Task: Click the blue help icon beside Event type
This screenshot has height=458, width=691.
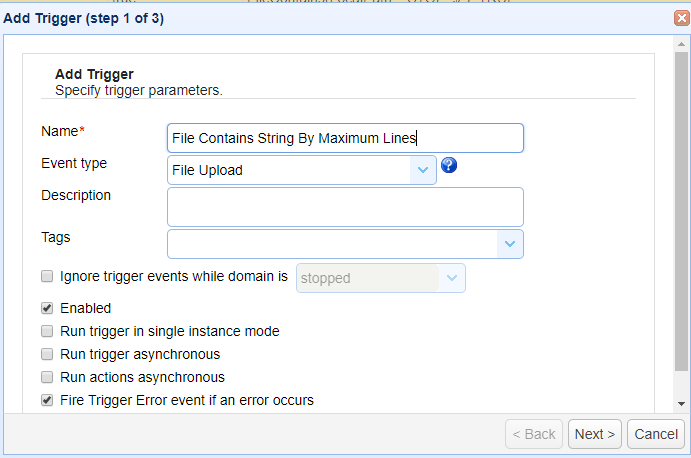Action: (449, 165)
